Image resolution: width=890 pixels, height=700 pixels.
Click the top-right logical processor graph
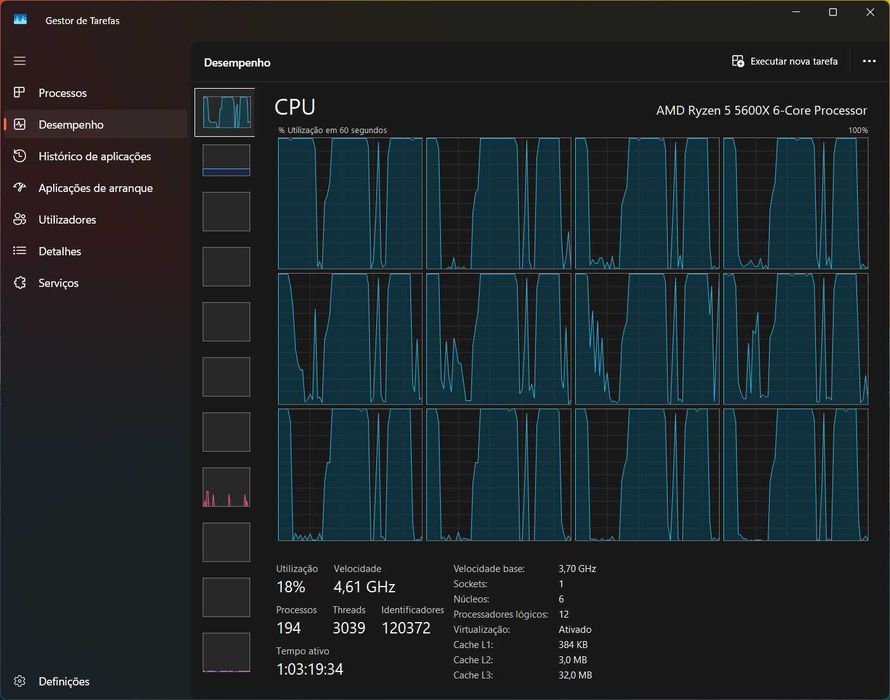click(x=796, y=203)
